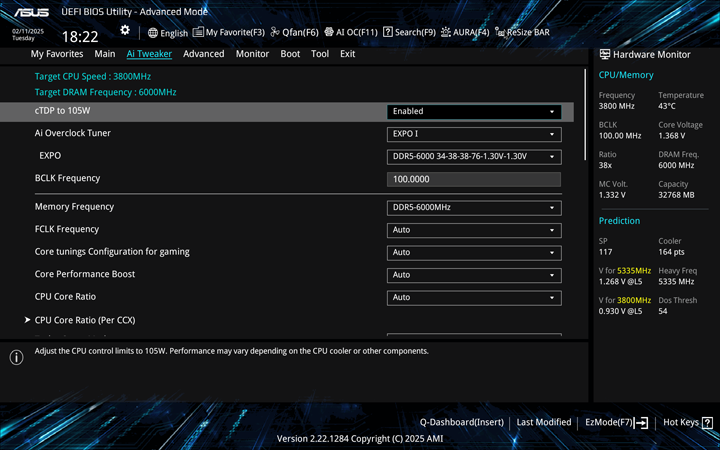Toggle ReSize BAR option
The image size is (720, 450).
(x=521, y=32)
